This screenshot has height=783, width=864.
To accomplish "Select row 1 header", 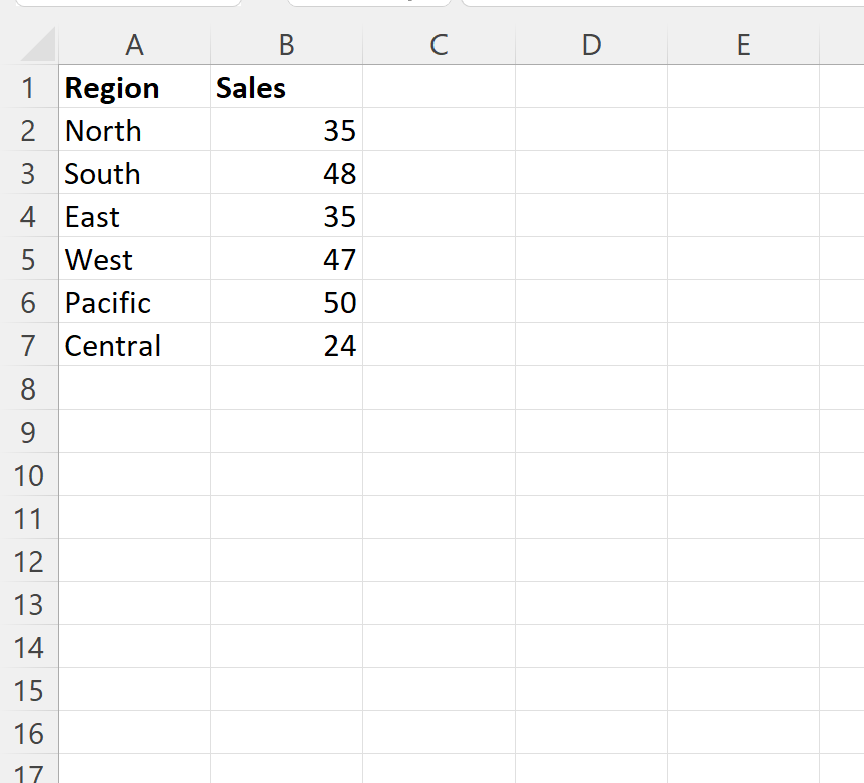I will (x=31, y=87).
